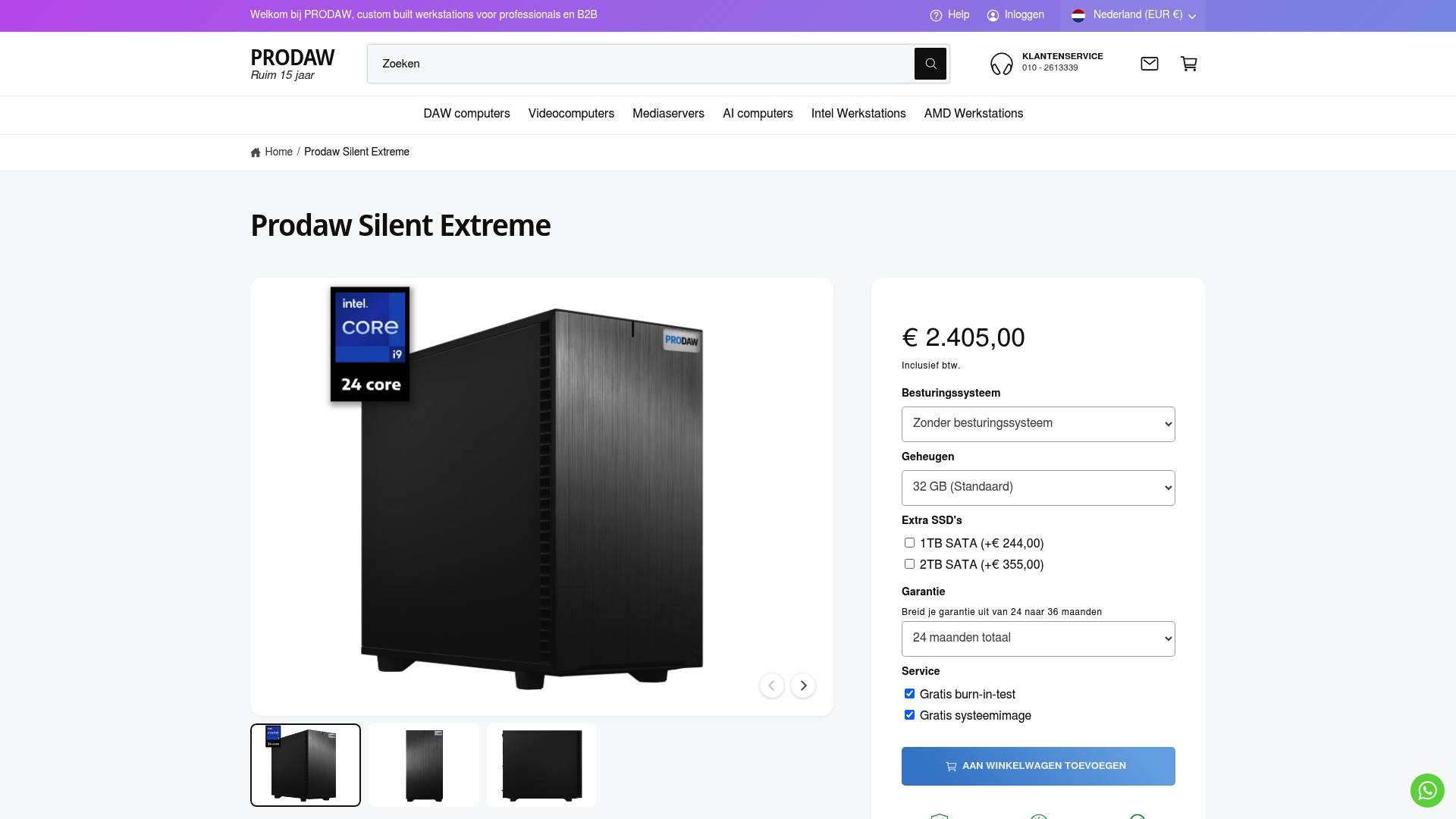
Task: Open AMD Werkstations menu
Action: pyautogui.click(x=974, y=114)
